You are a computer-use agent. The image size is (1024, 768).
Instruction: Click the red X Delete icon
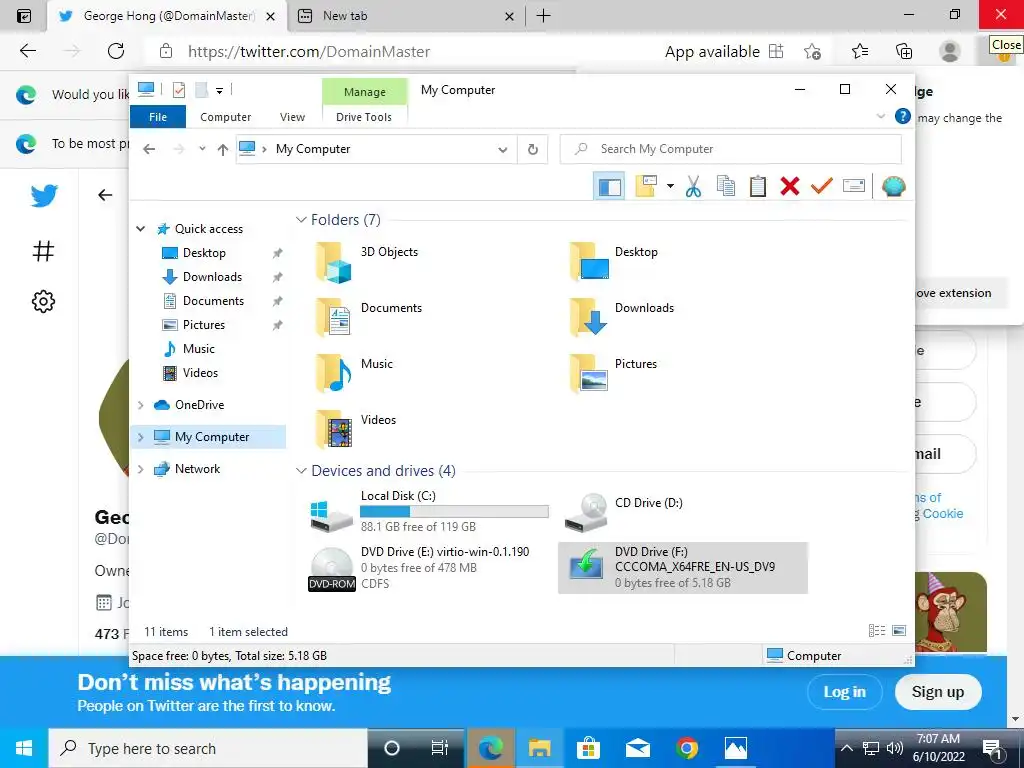(x=790, y=187)
